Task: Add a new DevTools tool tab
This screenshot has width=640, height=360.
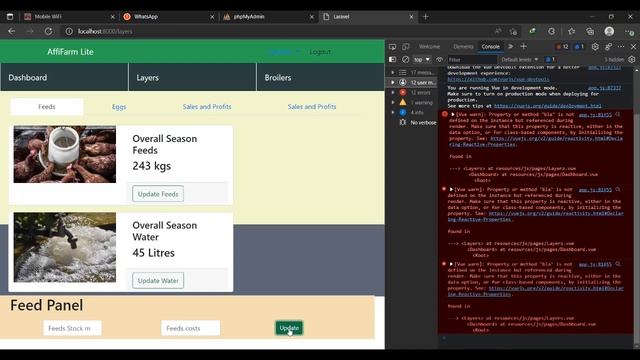Action: [524, 47]
